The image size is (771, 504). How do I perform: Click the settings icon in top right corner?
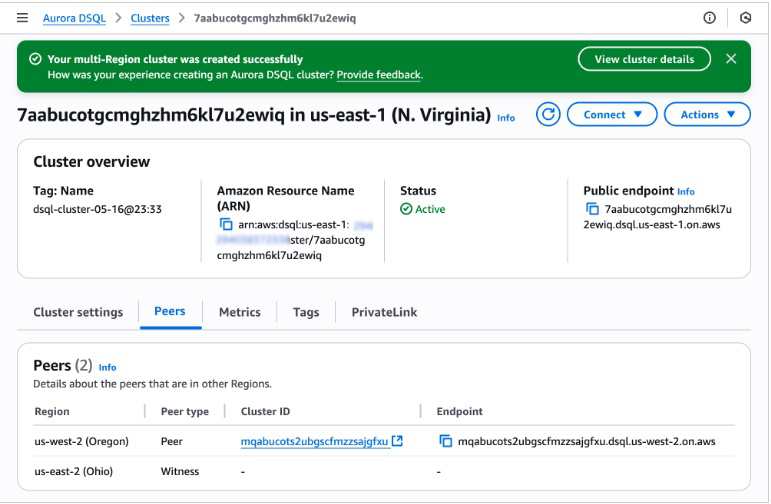745,18
